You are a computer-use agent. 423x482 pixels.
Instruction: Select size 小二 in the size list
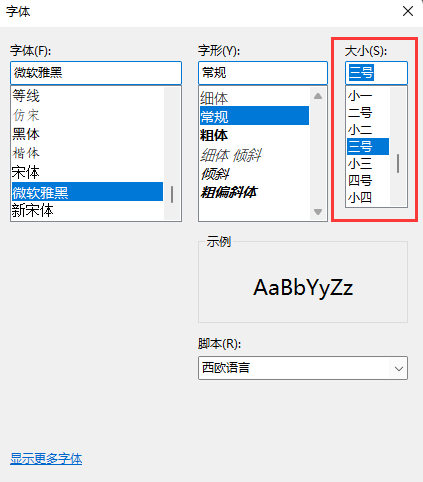coord(368,130)
